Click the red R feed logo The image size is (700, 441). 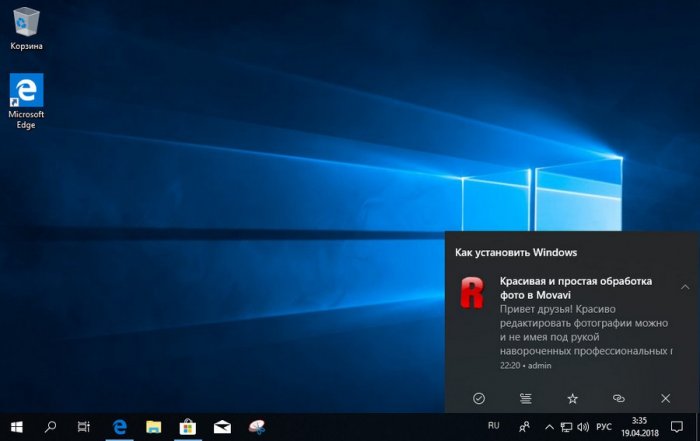point(471,293)
